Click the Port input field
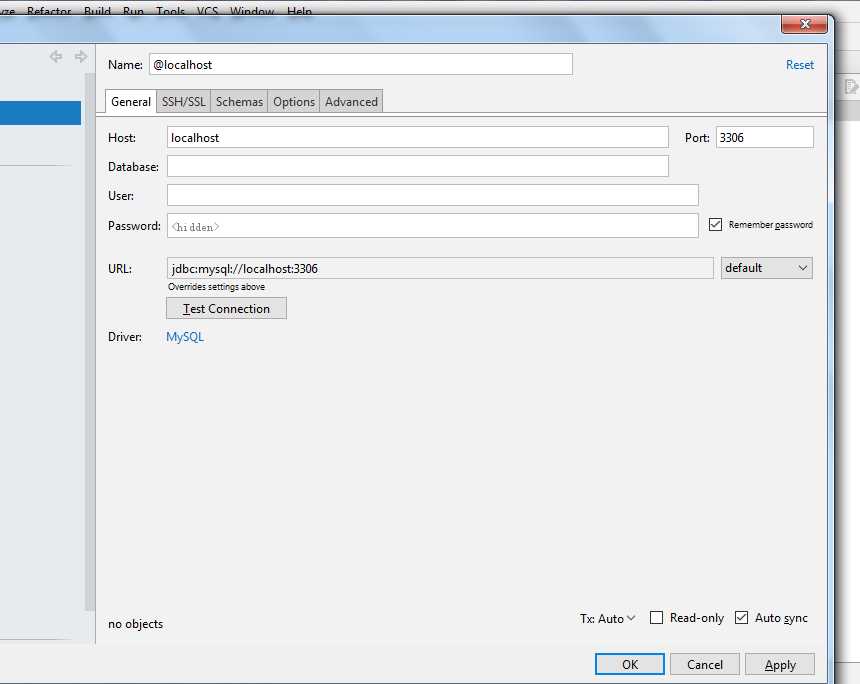The height and width of the screenshot is (684, 860). tap(765, 137)
